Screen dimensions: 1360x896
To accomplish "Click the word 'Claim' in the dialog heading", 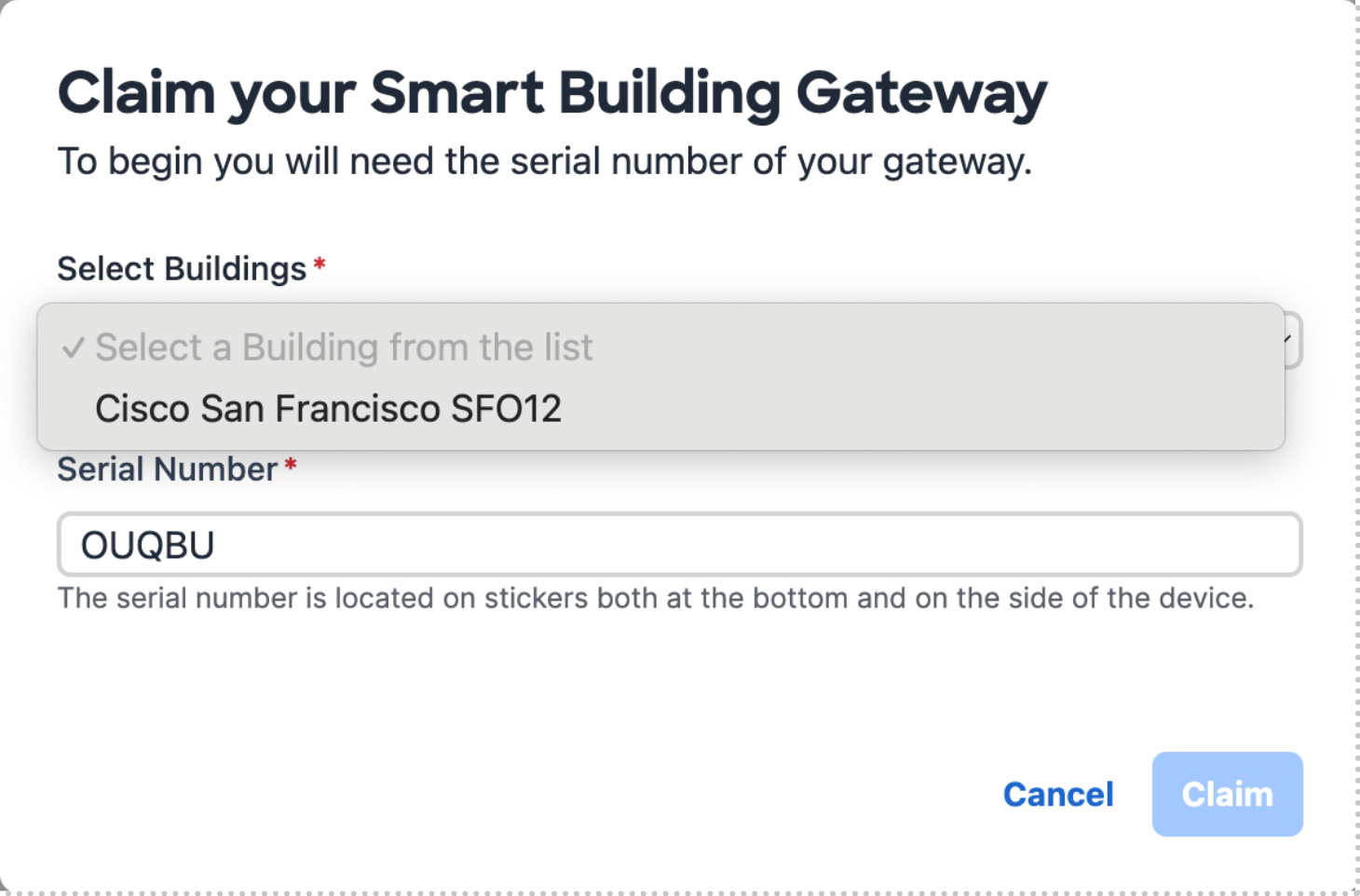I will pyautogui.click(x=136, y=94).
